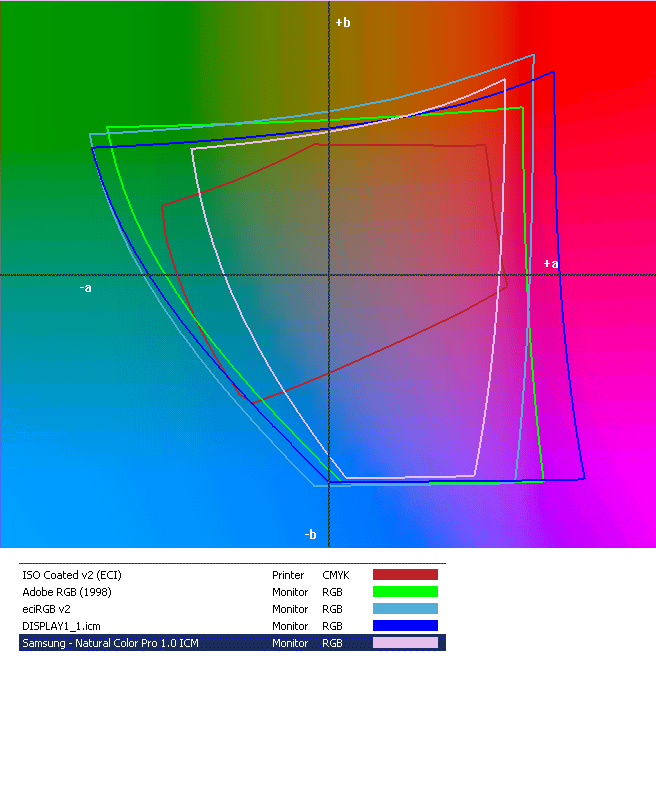The width and height of the screenshot is (656, 800).
Task: Click the Monitor cell in Adobe RGB row
Action: tap(290, 592)
